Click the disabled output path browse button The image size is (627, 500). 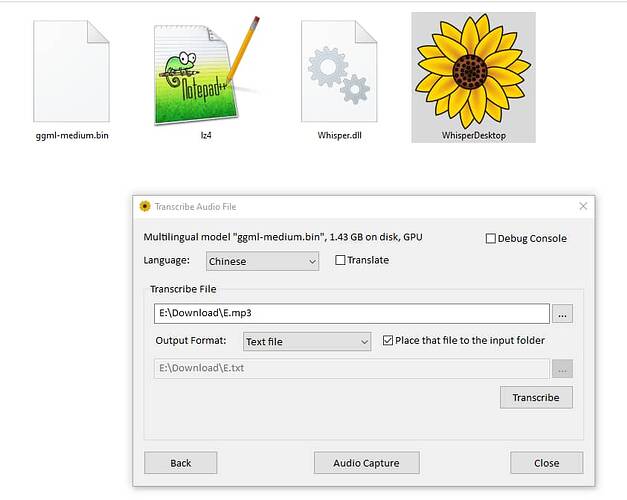(562, 368)
